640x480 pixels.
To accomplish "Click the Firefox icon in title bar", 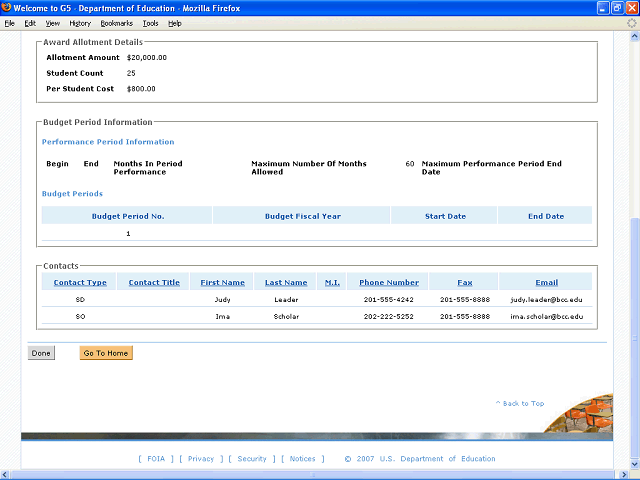I will pos(7,7).
